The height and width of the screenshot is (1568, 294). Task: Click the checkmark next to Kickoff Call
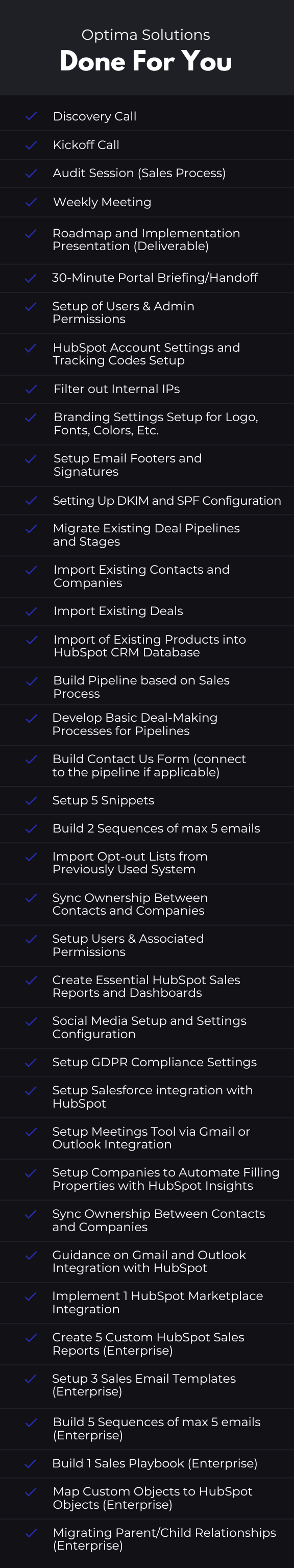point(31,145)
